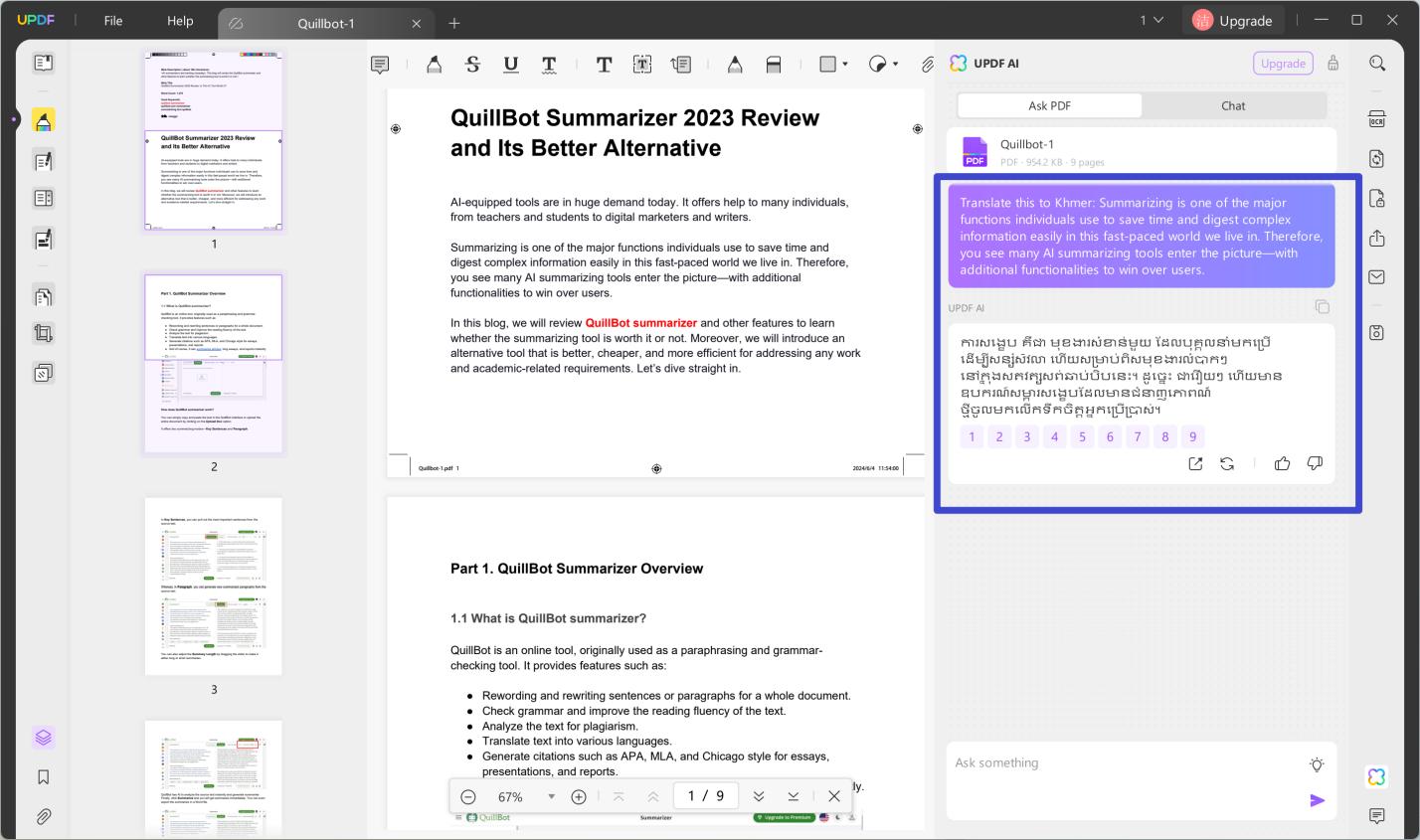1420x840 pixels.
Task: Open the account dropdown in the title bar
Action: point(1154,20)
